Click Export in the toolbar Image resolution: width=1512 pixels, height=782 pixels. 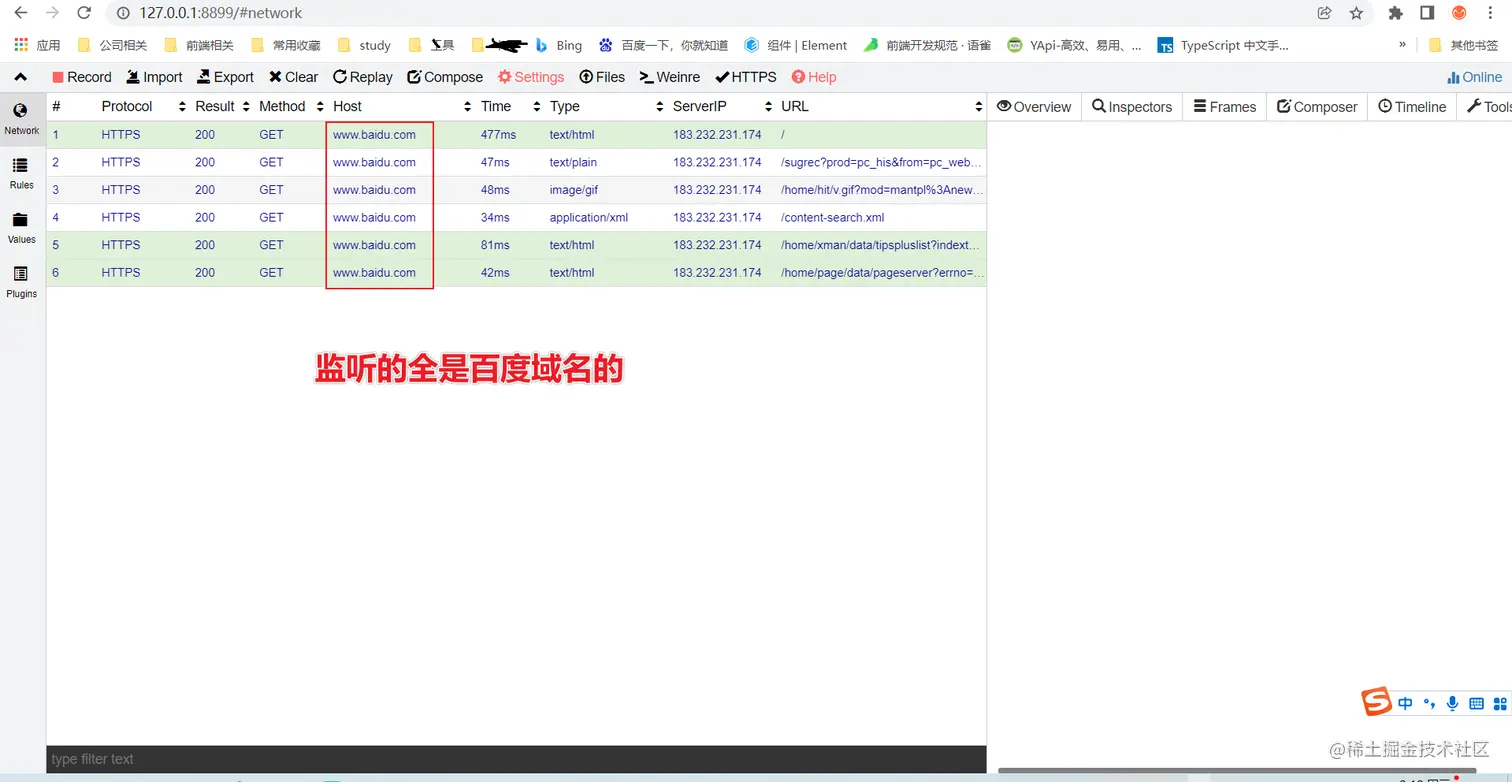click(225, 77)
